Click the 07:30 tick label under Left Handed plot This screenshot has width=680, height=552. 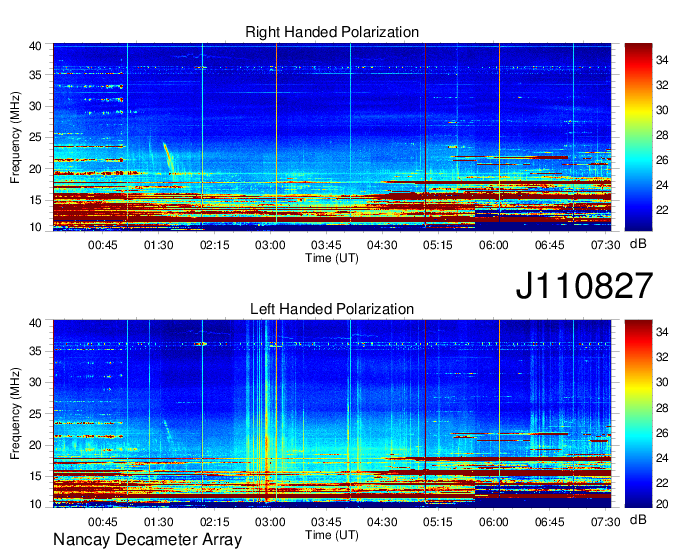[605, 522]
